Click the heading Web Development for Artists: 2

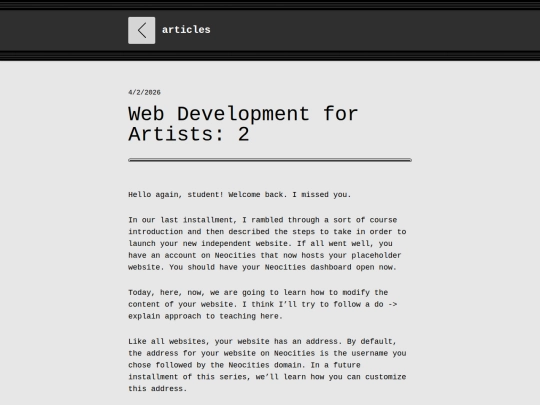pos(243,124)
